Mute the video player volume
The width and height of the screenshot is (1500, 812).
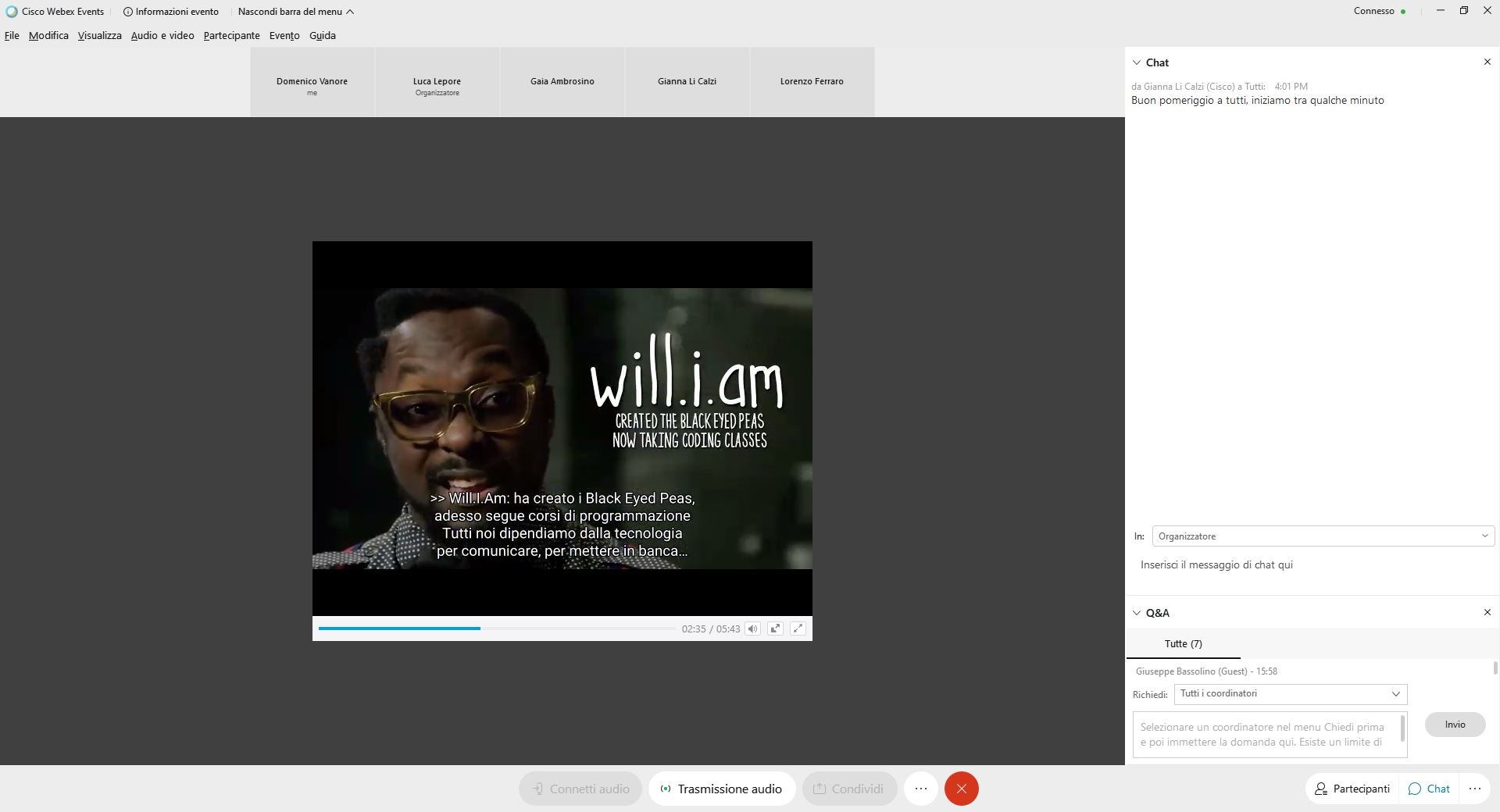[x=752, y=629]
